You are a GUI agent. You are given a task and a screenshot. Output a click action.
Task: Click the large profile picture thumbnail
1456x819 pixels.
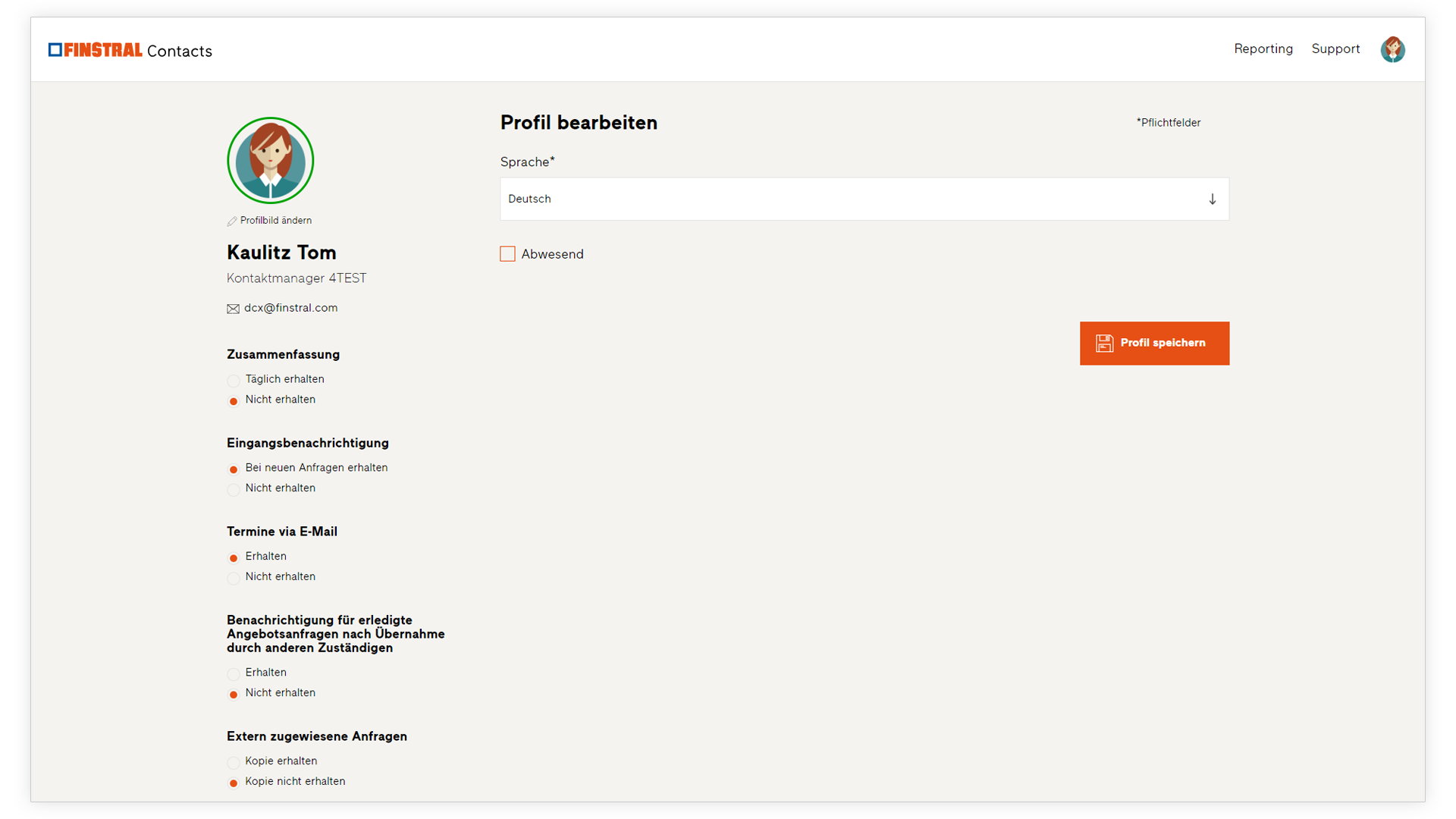pyautogui.click(x=270, y=161)
